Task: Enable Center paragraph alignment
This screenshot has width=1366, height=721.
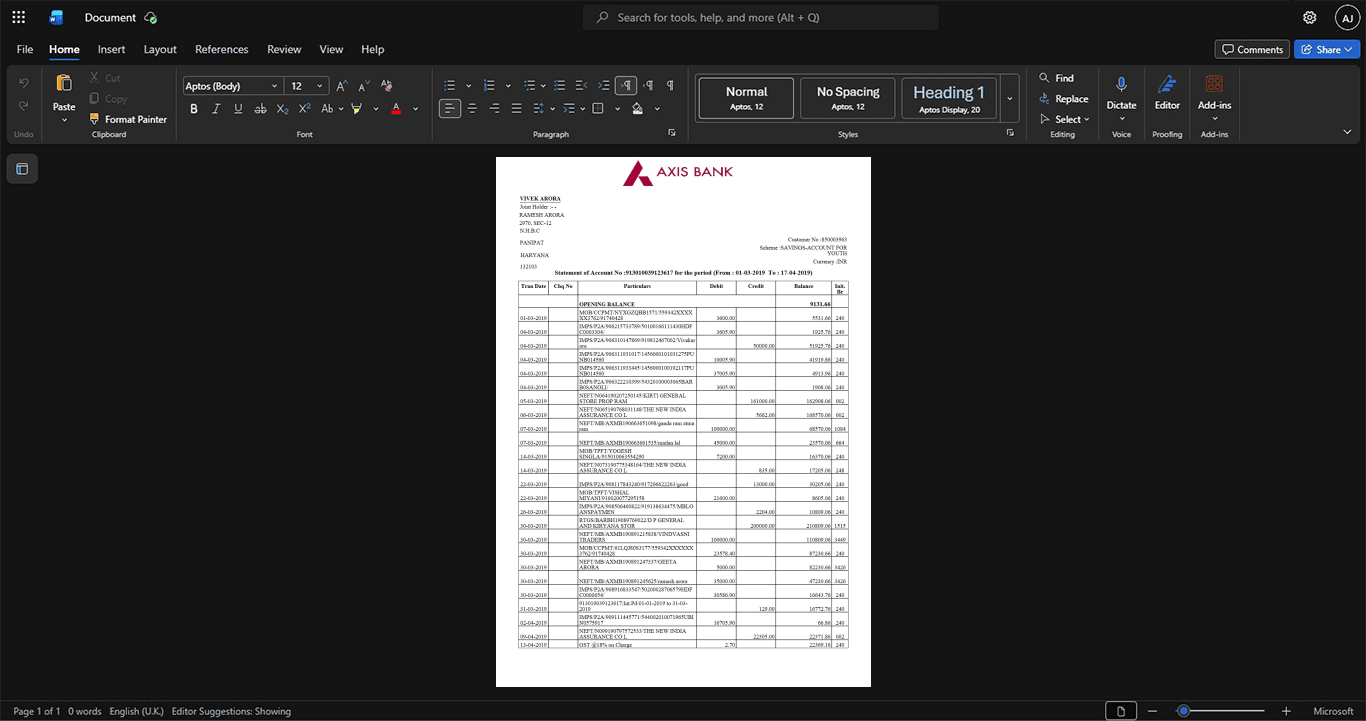Action: (472, 108)
